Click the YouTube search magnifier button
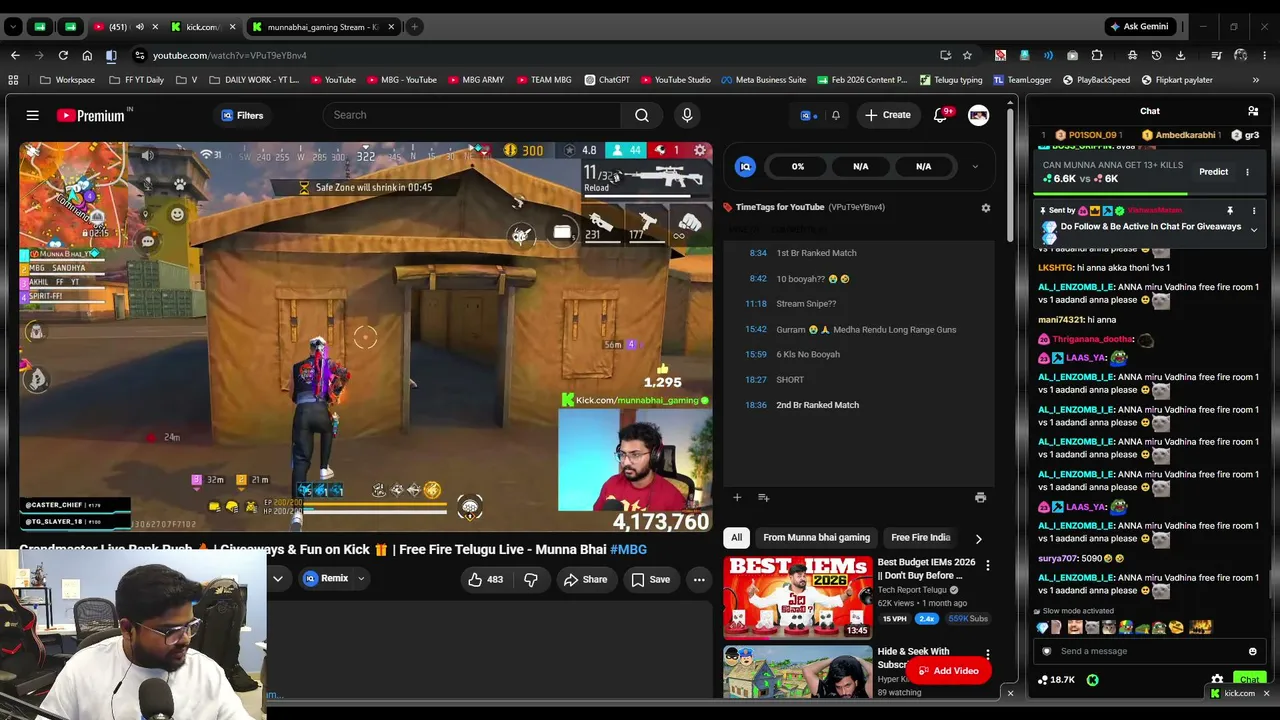The width and height of the screenshot is (1280, 720). tap(642, 115)
